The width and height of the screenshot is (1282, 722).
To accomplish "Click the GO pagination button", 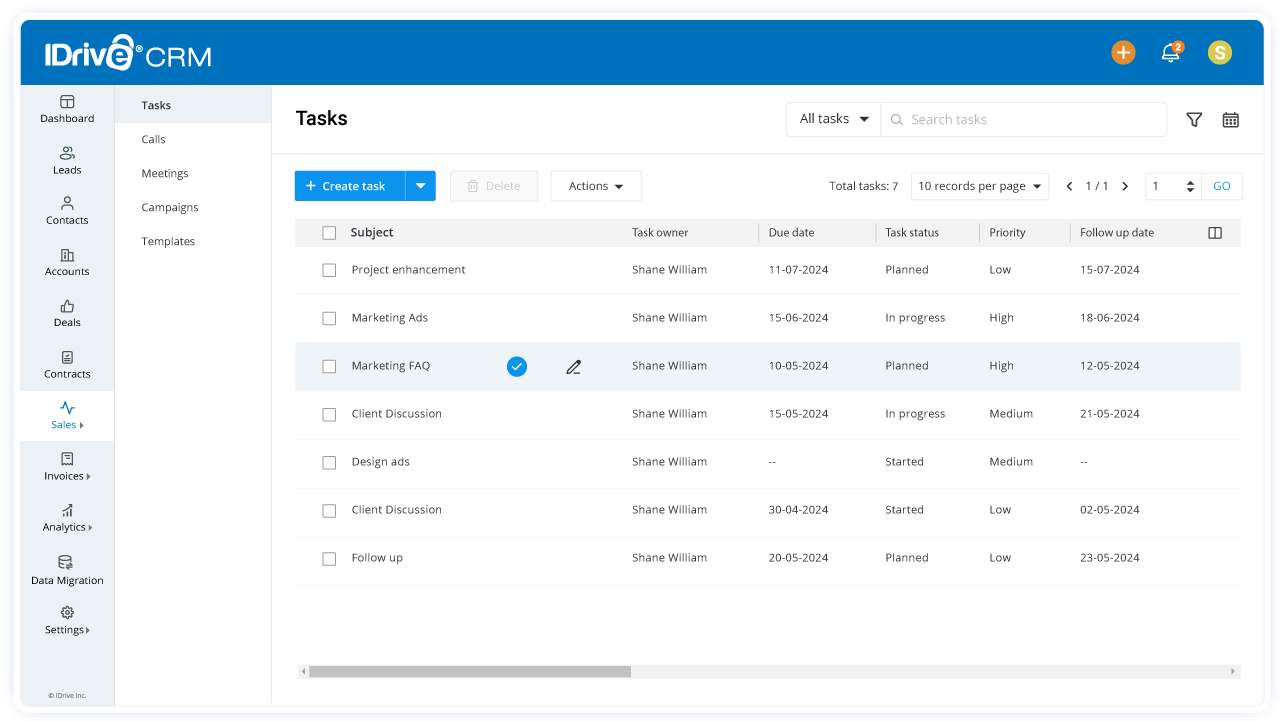I will tap(1221, 186).
